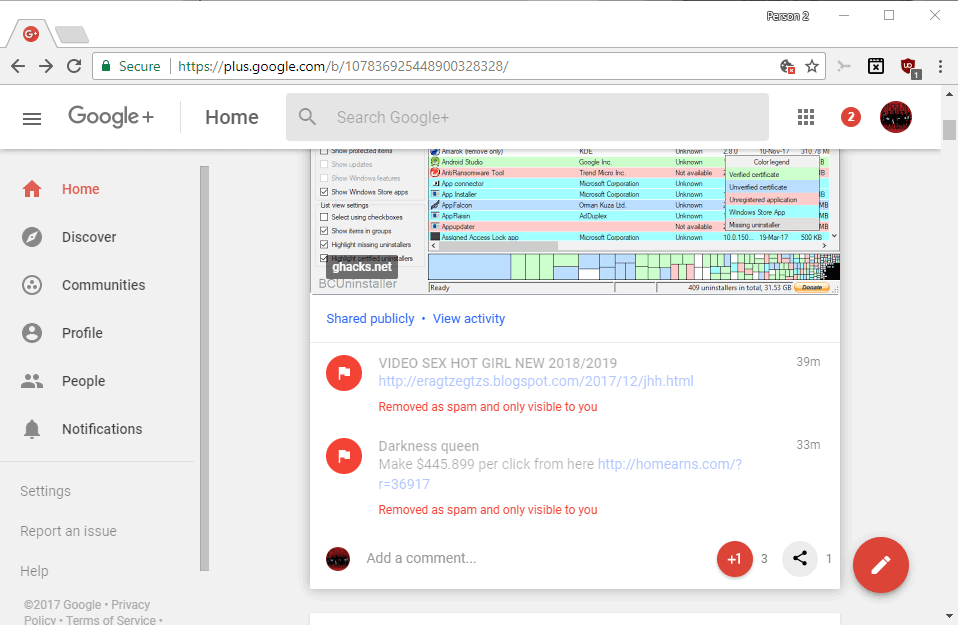This screenshot has height=625, width=958.
Task: Select Discover in the left sidebar
Action: 90,237
